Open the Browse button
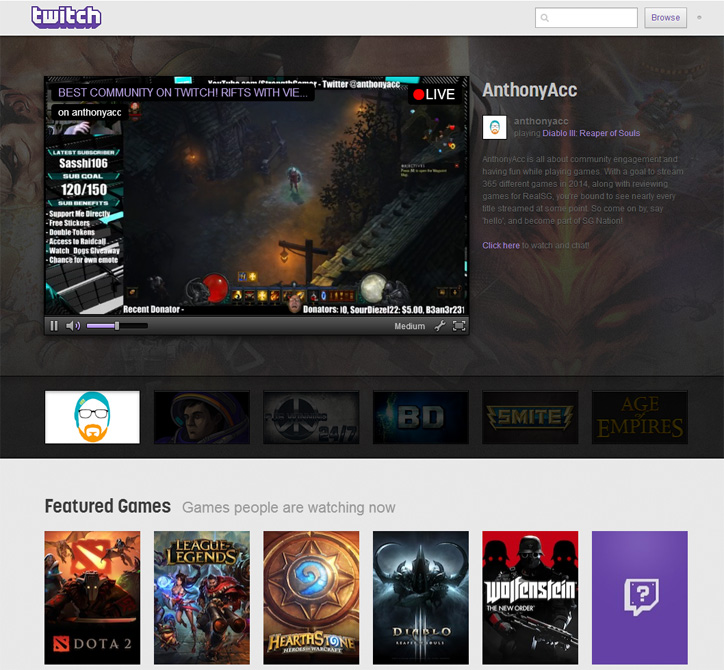Image resolution: width=724 pixels, height=670 pixels. point(665,18)
